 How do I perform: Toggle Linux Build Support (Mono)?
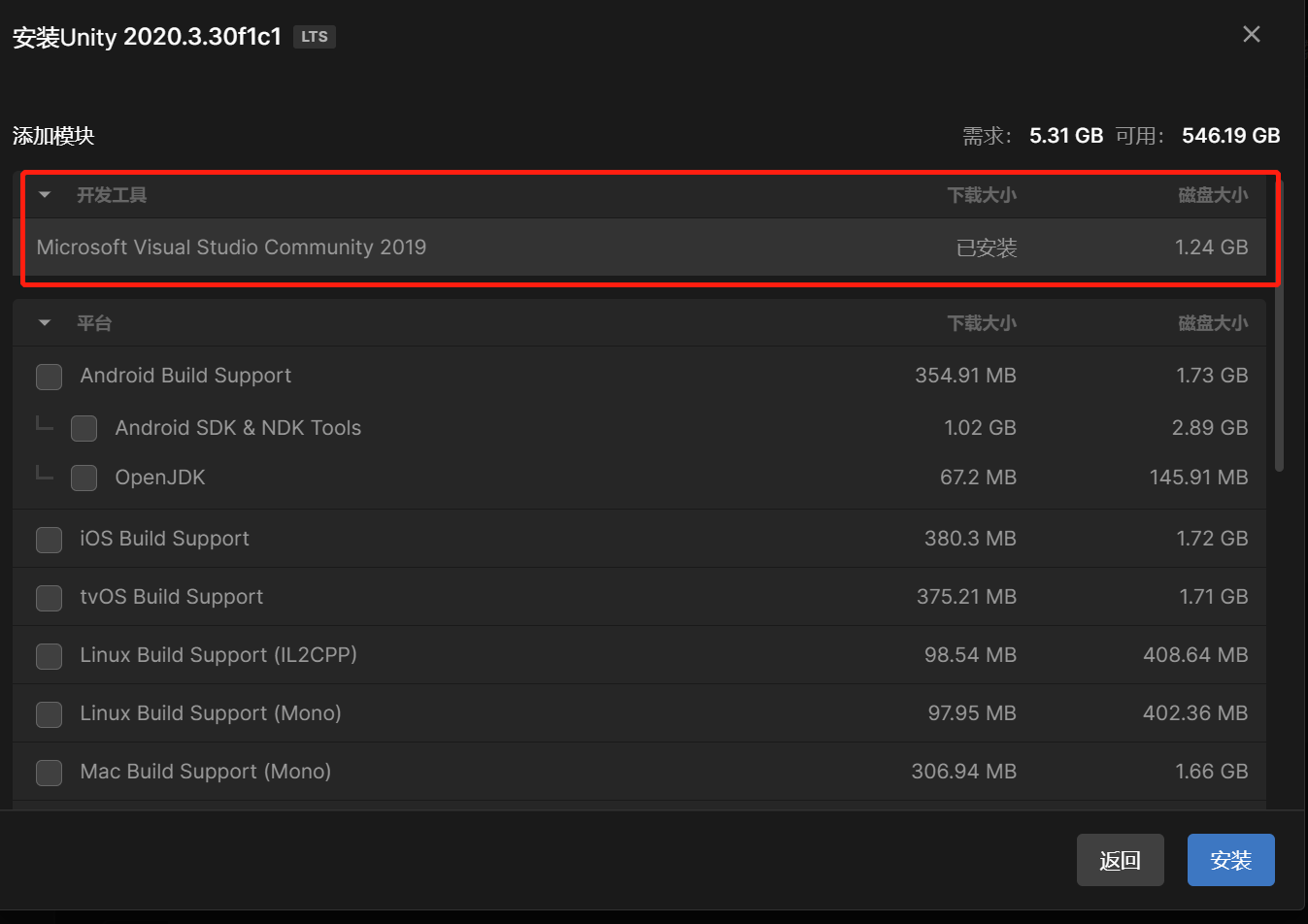pos(50,714)
